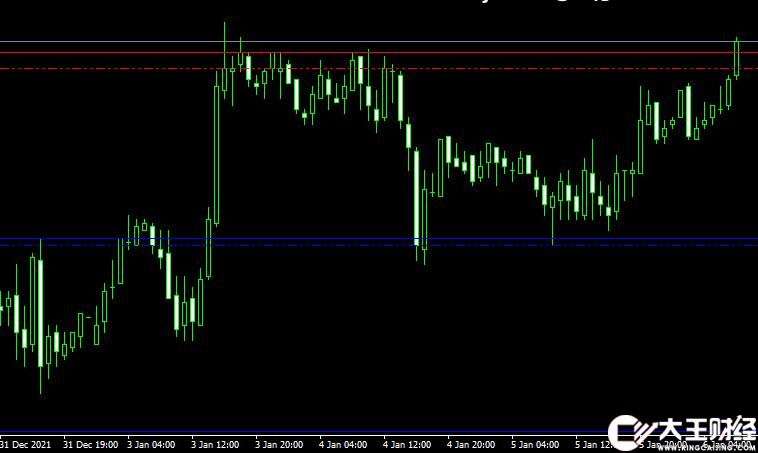Click the '31 Dec 2021' time axis label
This screenshot has width=758, height=453.
pyautogui.click(x=25, y=444)
